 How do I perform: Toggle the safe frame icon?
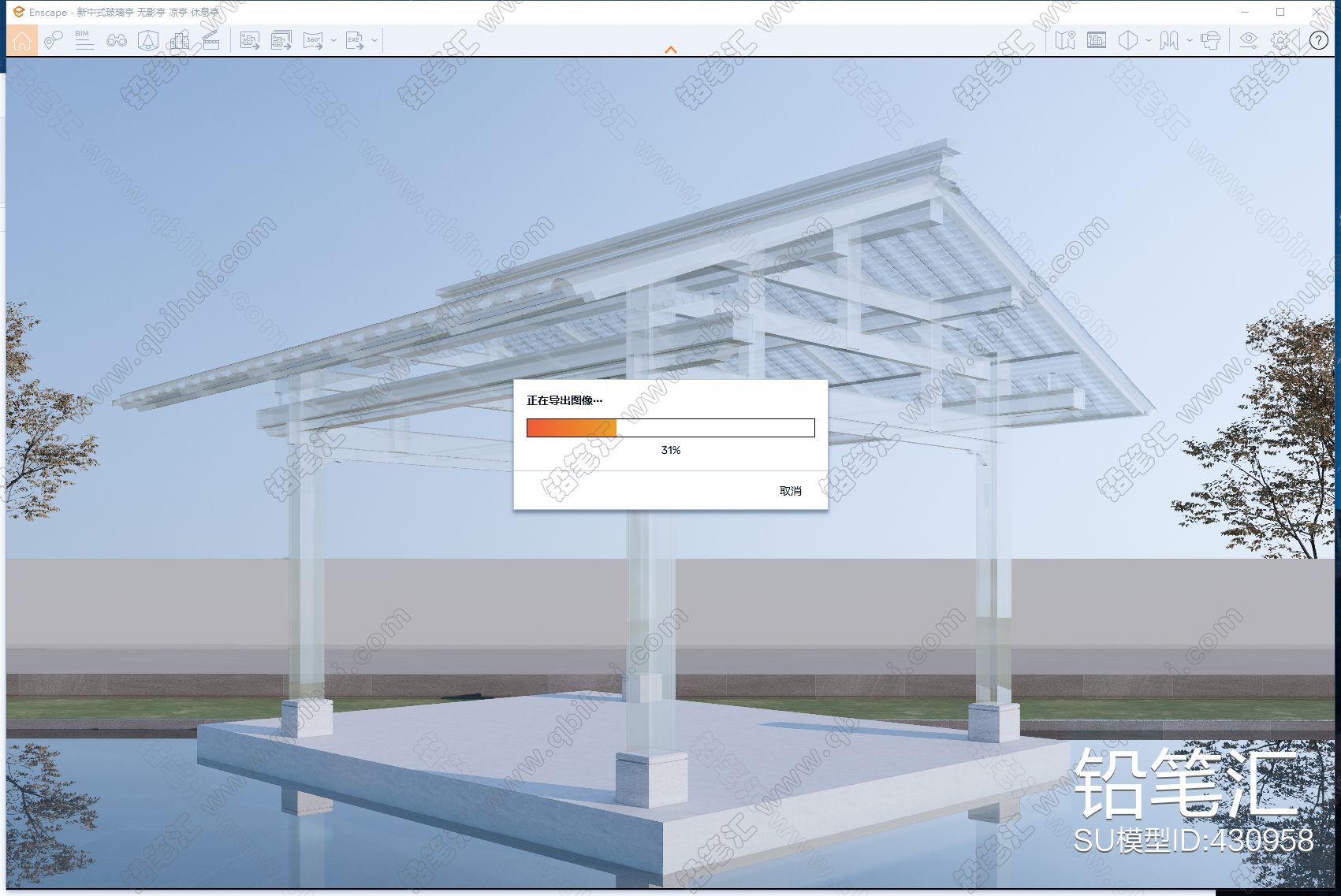click(x=1097, y=40)
